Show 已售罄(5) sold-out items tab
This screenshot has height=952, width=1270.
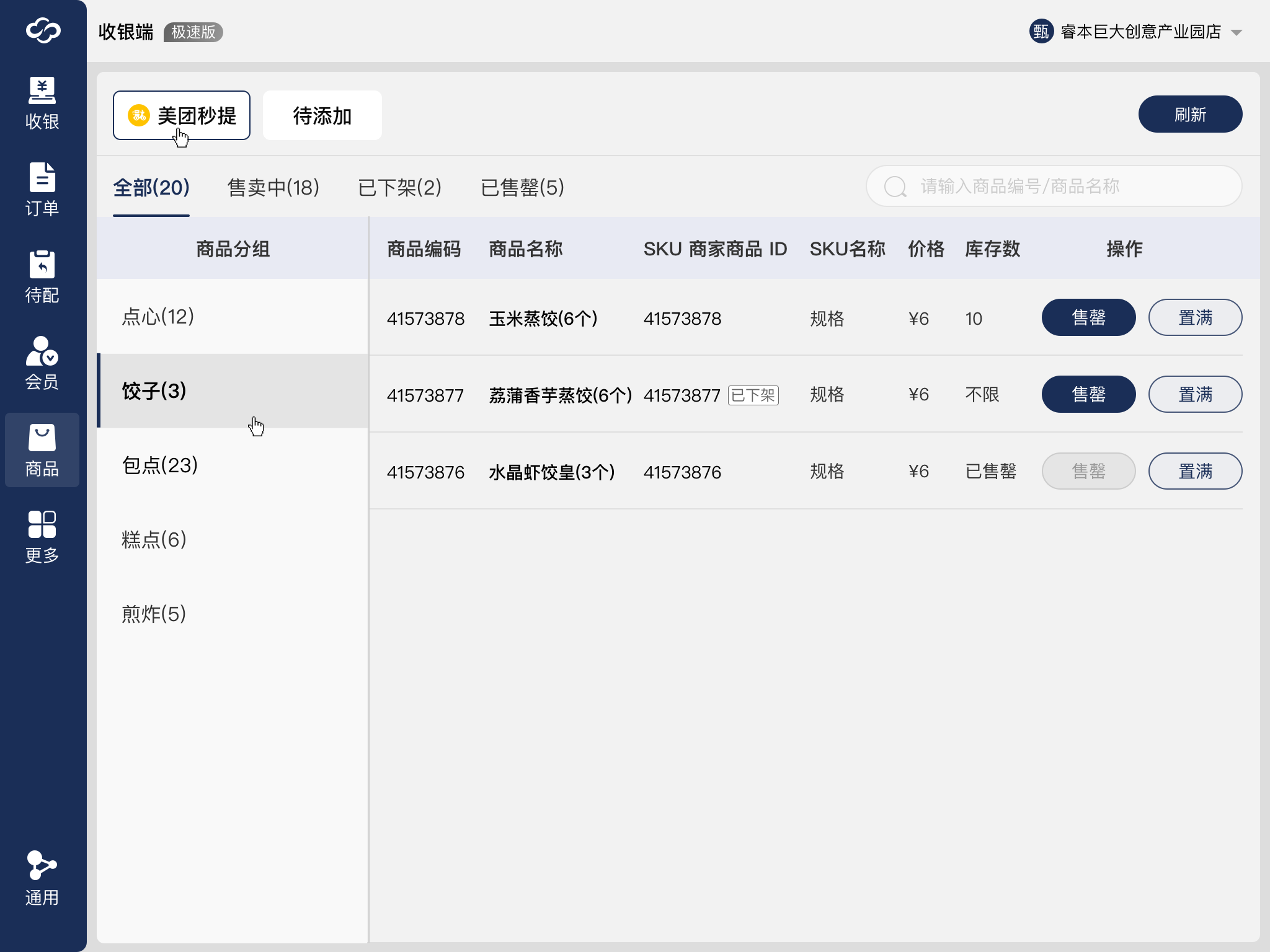click(522, 187)
